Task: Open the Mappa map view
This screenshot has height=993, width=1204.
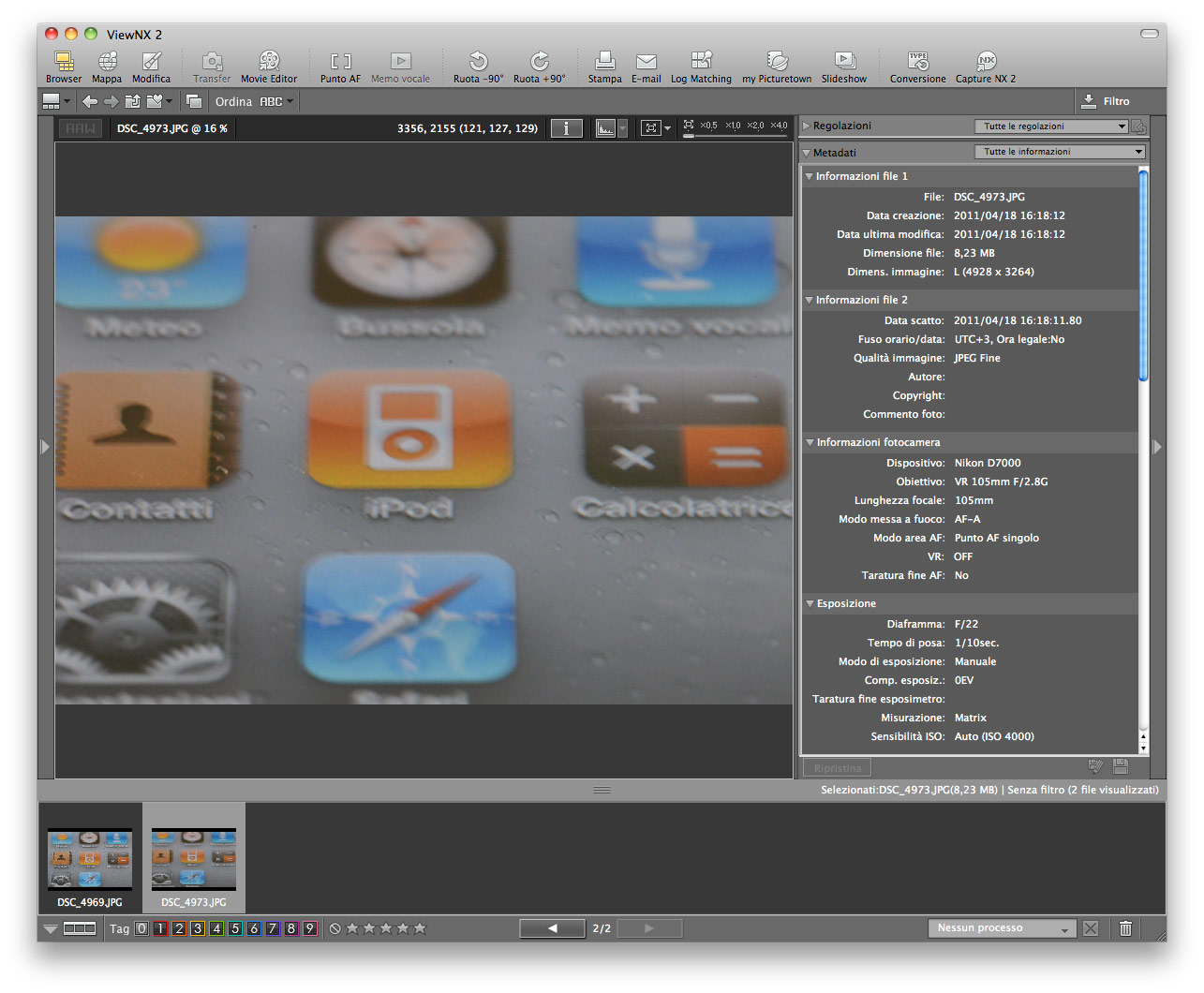Action: pyautogui.click(x=107, y=67)
